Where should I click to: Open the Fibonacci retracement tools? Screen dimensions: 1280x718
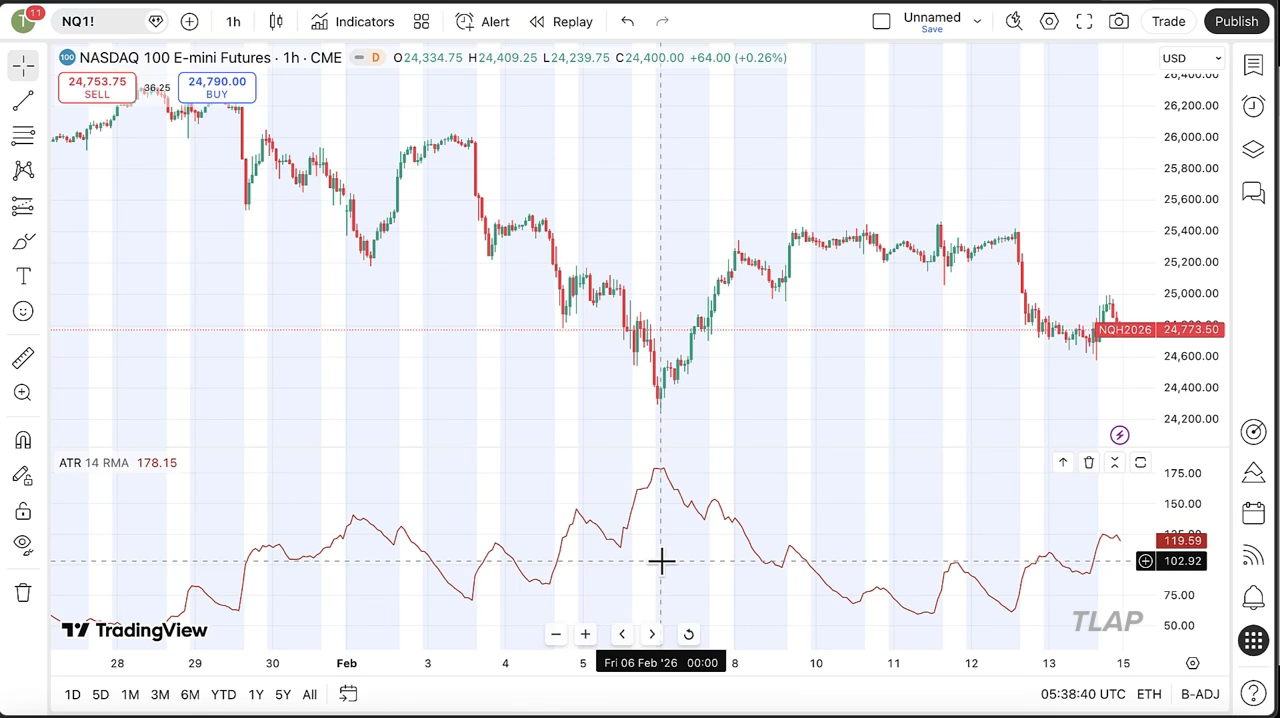pos(23,136)
